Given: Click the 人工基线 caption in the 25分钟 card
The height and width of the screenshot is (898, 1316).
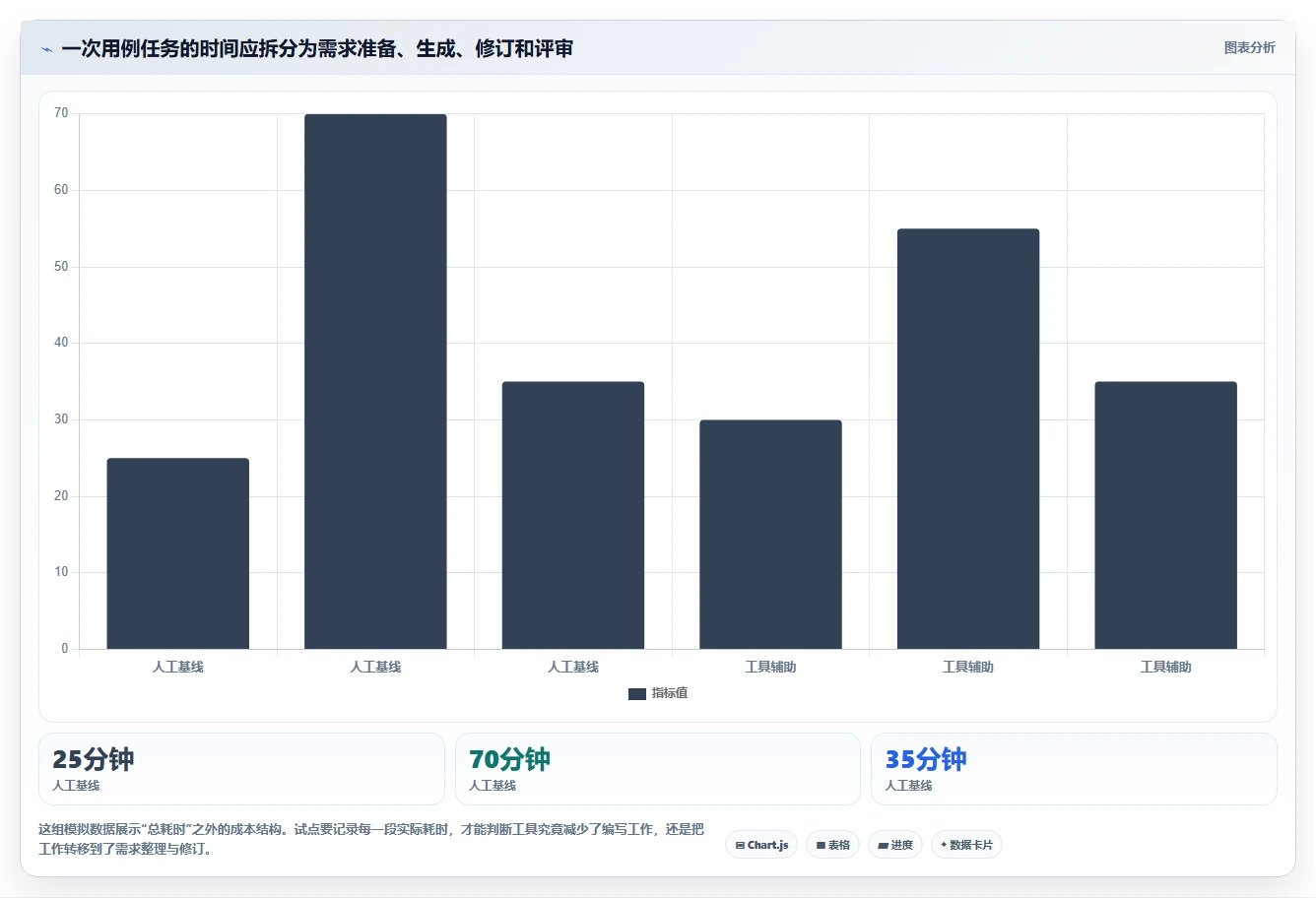Looking at the screenshot, I should [76, 786].
